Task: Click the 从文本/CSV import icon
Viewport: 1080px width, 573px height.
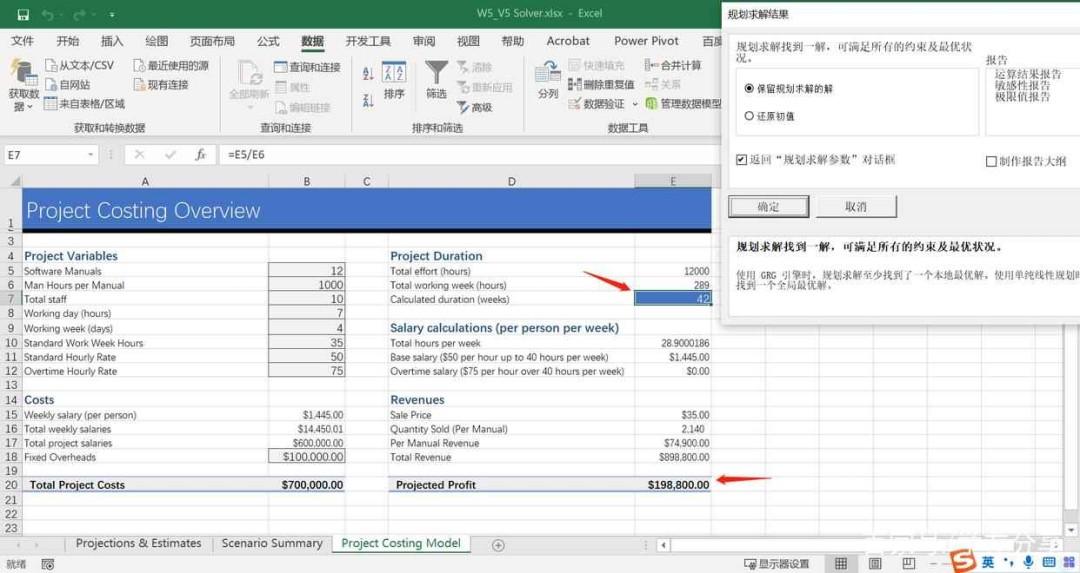Action: click(x=51, y=65)
